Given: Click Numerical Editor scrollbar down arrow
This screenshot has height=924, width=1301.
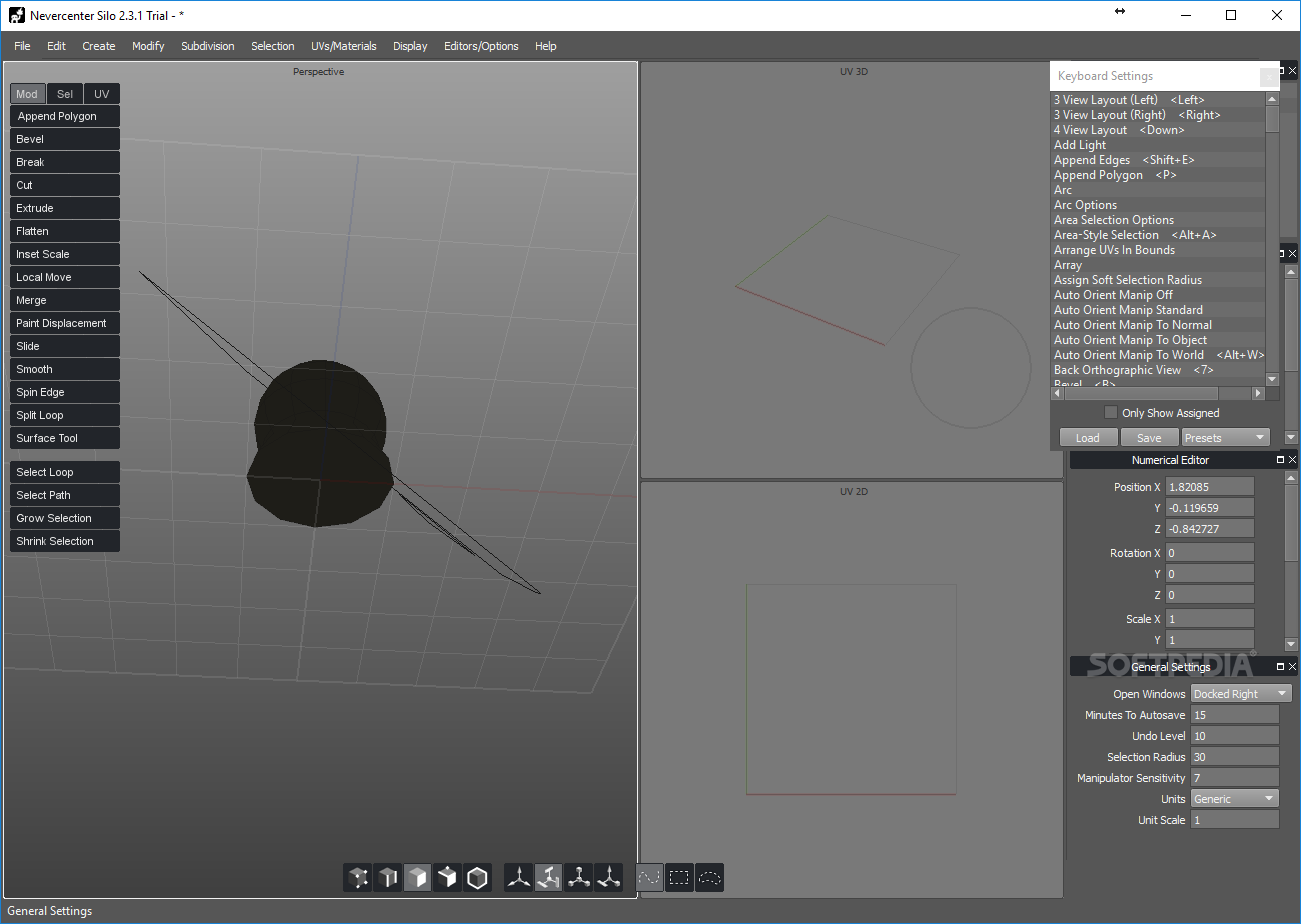Looking at the screenshot, I should (1291, 644).
